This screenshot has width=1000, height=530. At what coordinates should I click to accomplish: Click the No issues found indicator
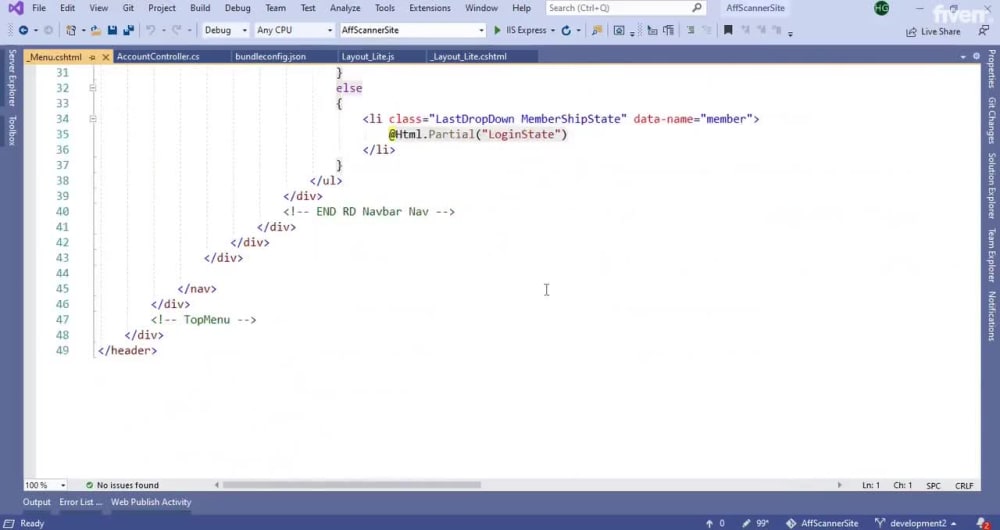pyautogui.click(x=122, y=485)
